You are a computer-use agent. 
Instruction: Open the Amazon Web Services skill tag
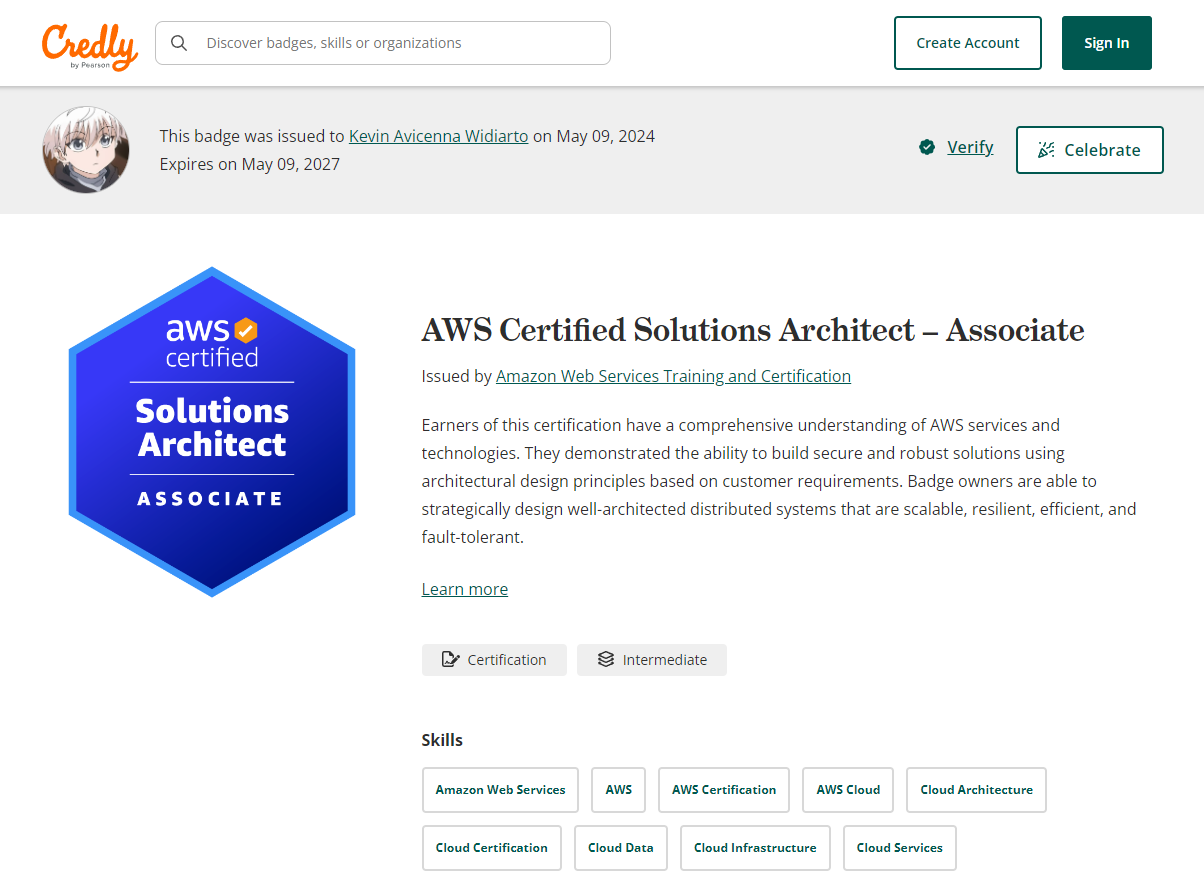pyautogui.click(x=500, y=790)
